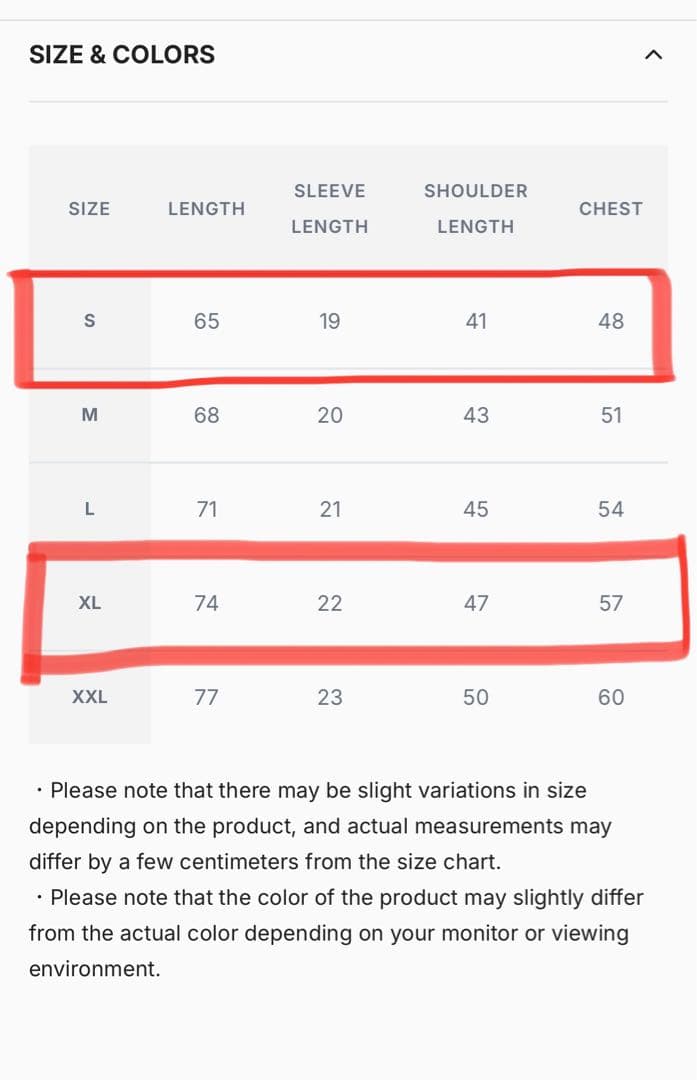Click the chest value 48 for S
Image resolution: width=697 pixels, height=1080 pixels.
[611, 321]
